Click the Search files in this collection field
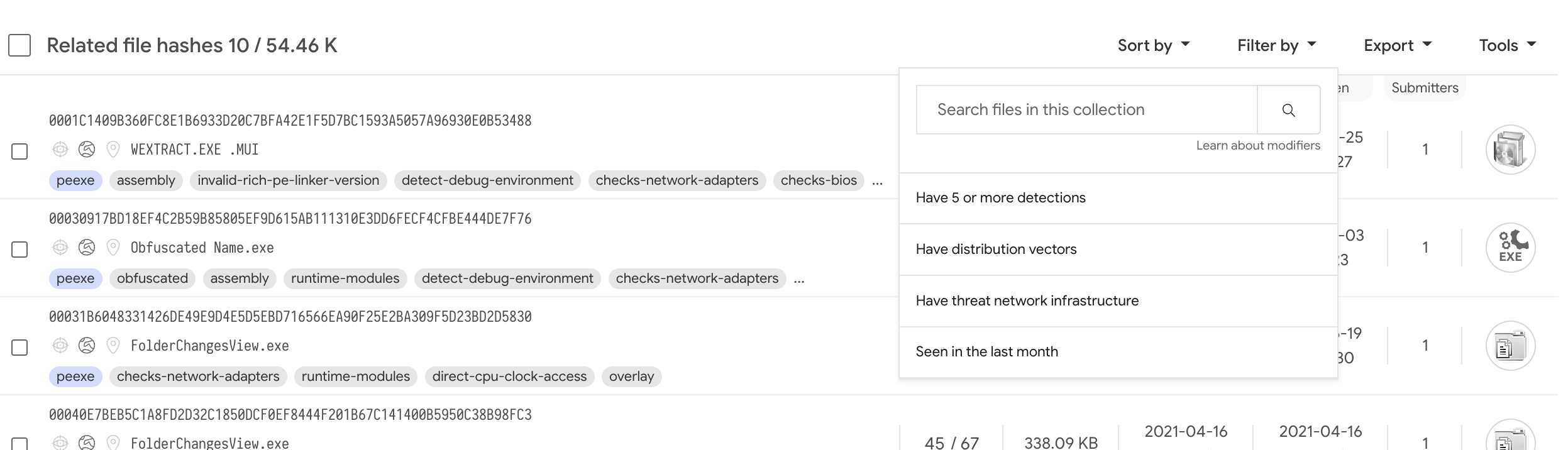The width and height of the screenshot is (1568, 450). (1086, 110)
